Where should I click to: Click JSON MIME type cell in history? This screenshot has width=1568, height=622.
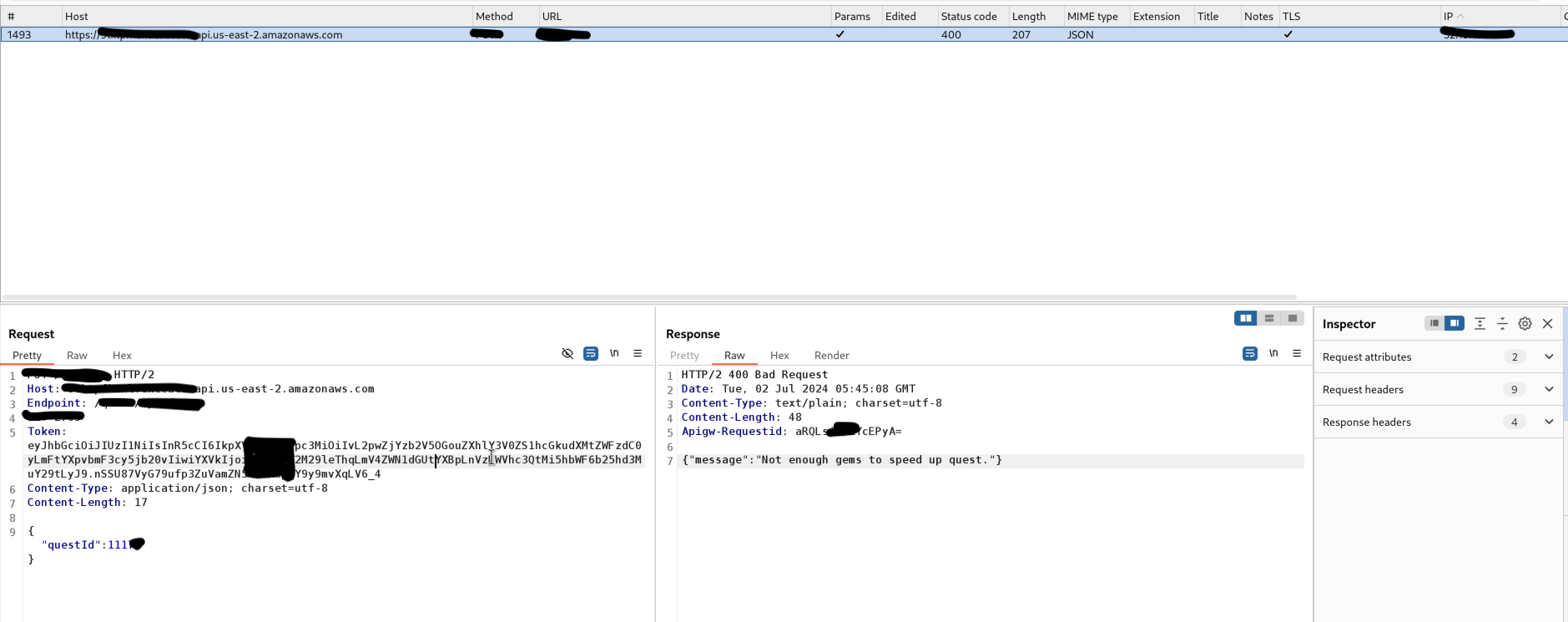click(x=1081, y=34)
